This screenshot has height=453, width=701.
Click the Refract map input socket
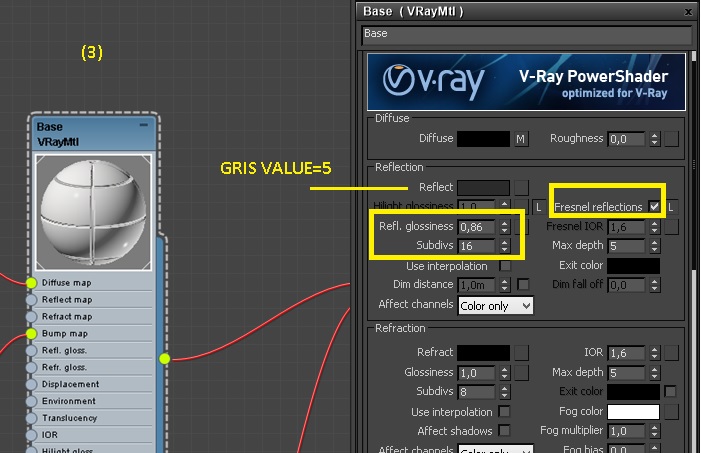[31, 317]
